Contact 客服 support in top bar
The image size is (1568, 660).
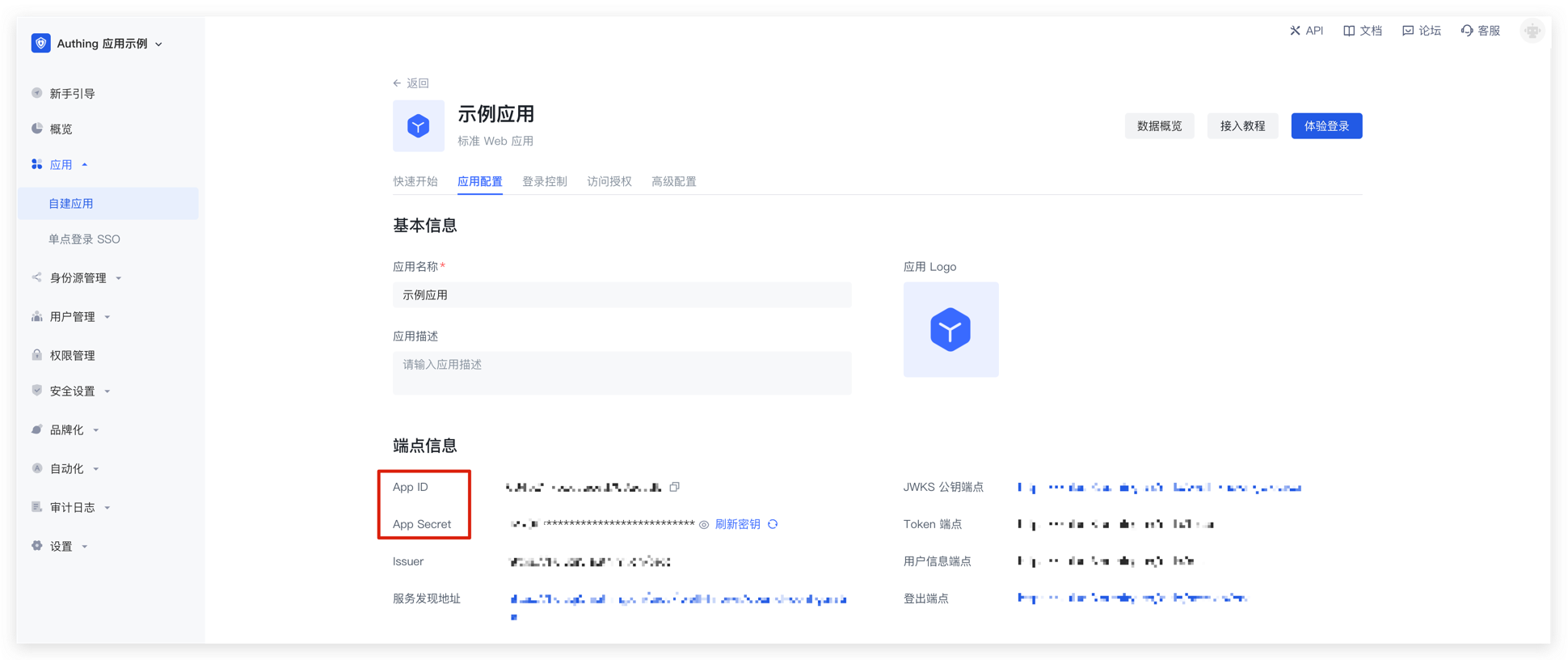(1481, 31)
